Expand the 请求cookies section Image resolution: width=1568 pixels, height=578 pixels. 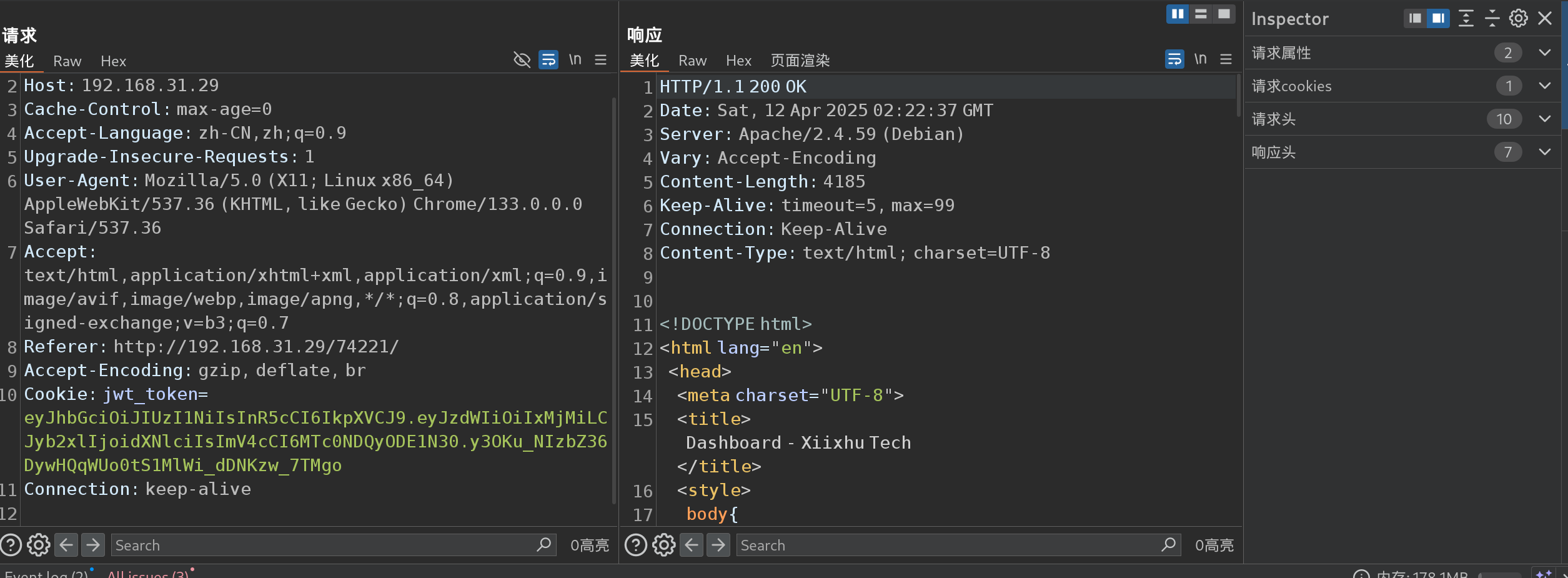tap(1545, 86)
